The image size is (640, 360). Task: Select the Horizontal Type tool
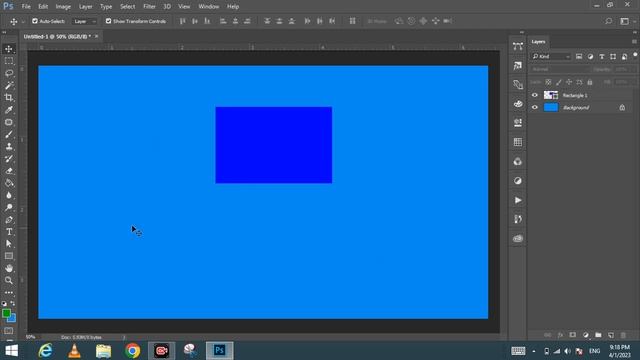click(9, 232)
